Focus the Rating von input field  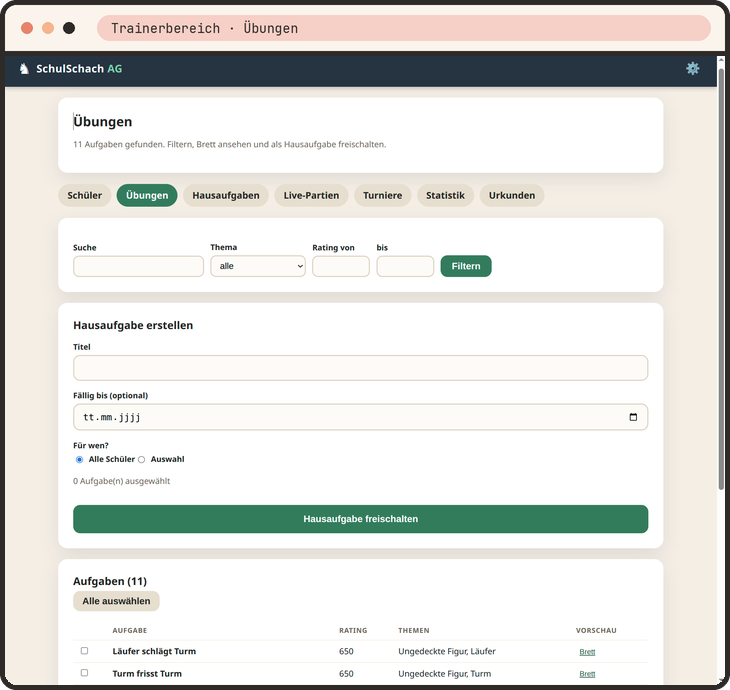[341, 266]
